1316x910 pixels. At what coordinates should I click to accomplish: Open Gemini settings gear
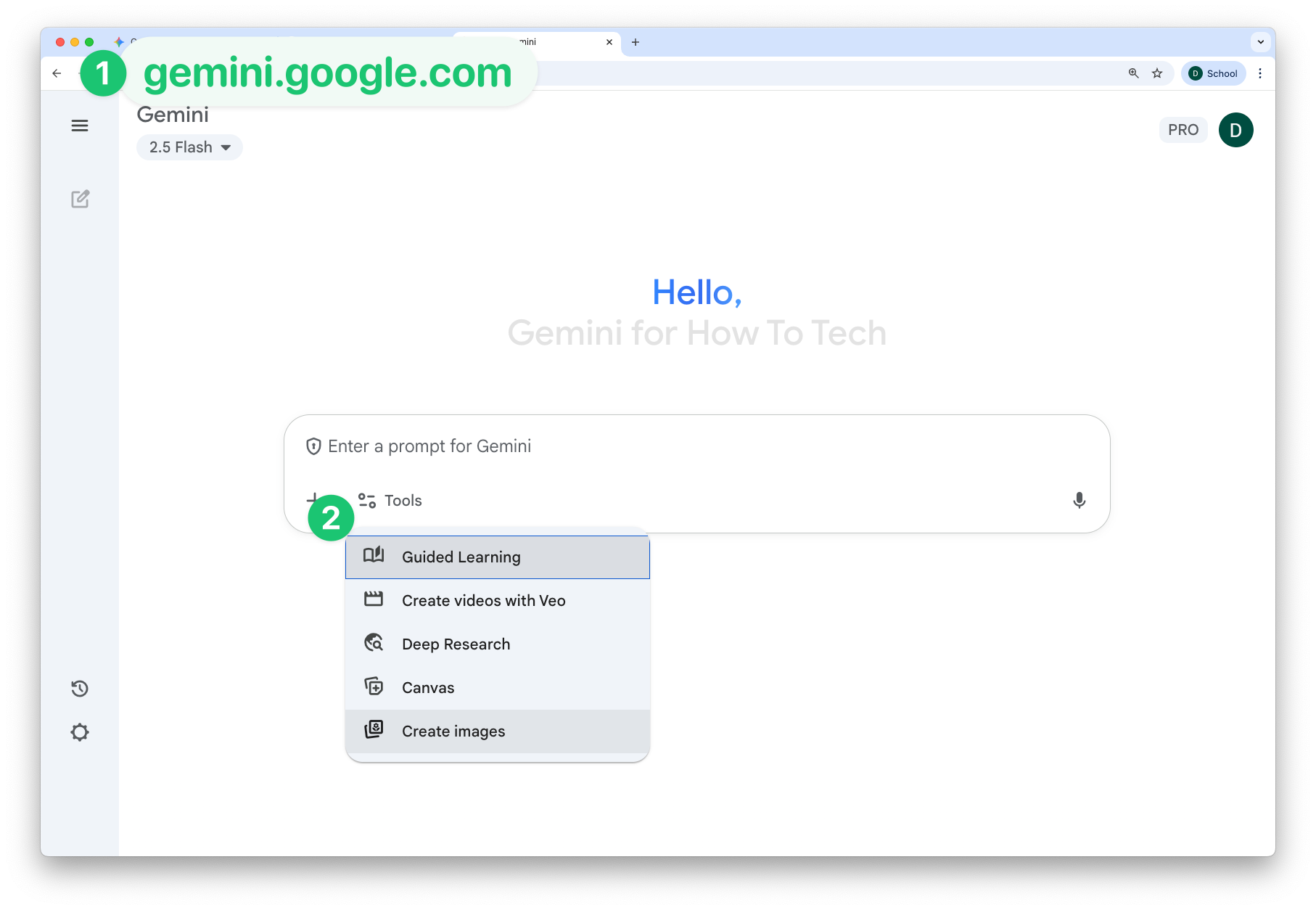click(80, 731)
